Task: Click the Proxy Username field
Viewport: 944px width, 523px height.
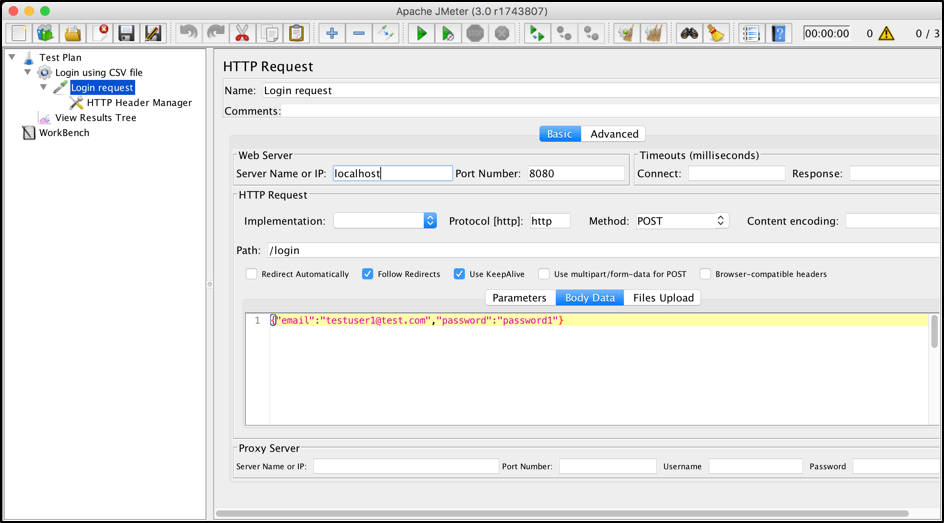Action: pyautogui.click(x=756, y=466)
